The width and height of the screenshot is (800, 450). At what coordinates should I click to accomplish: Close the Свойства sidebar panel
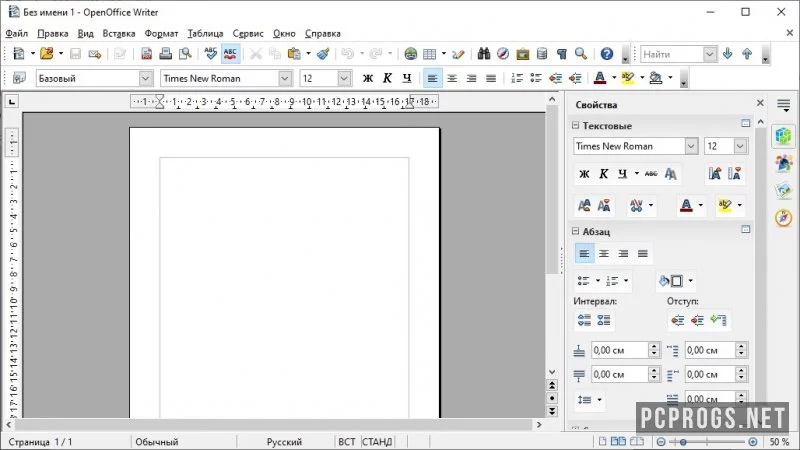coord(760,103)
